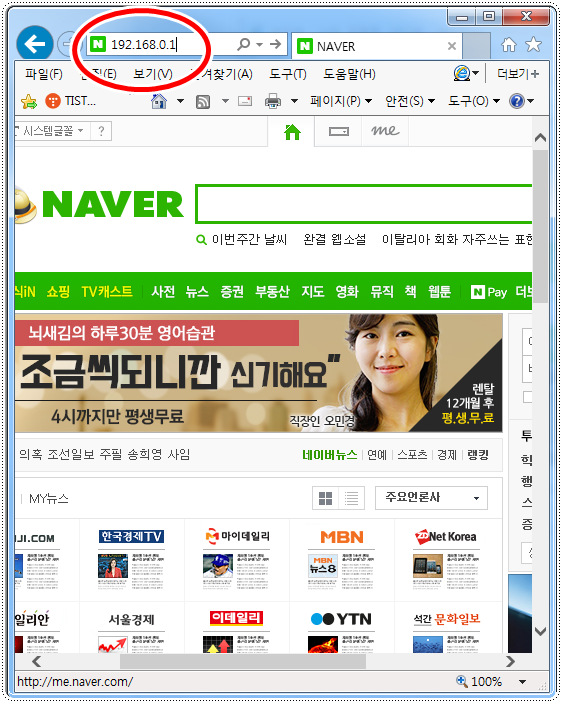This screenshot has height=703, width=562.
Task: Click the 사전 link
Action: [163, 292]
